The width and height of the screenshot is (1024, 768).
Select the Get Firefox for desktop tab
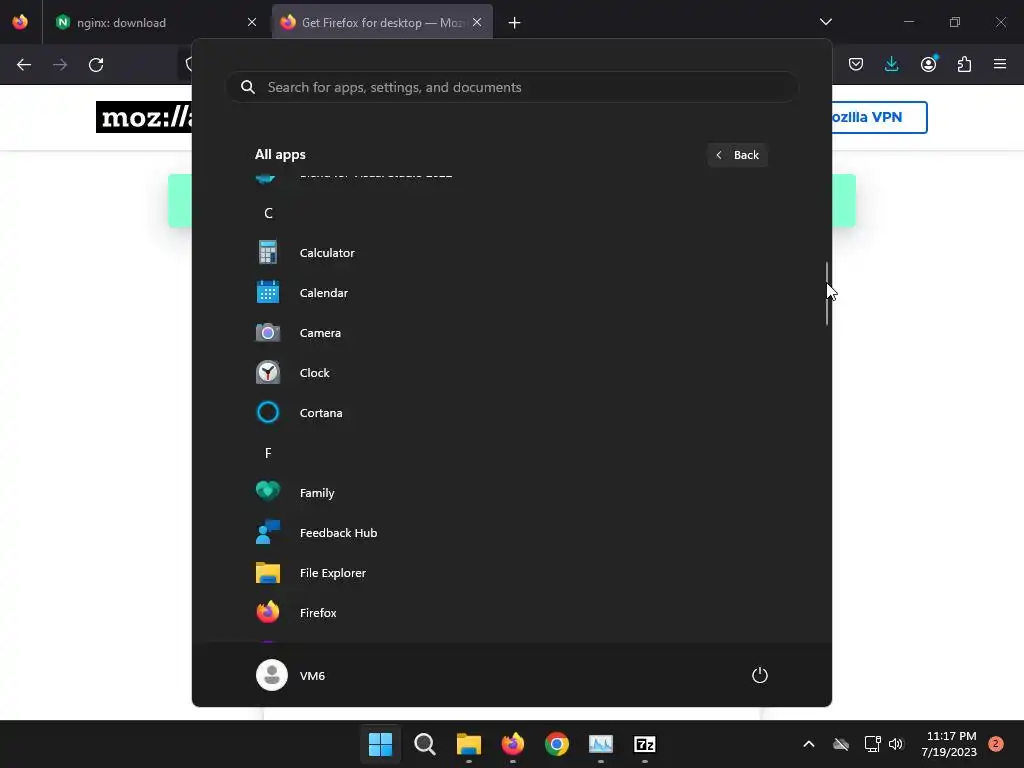[x=382, y=23]
